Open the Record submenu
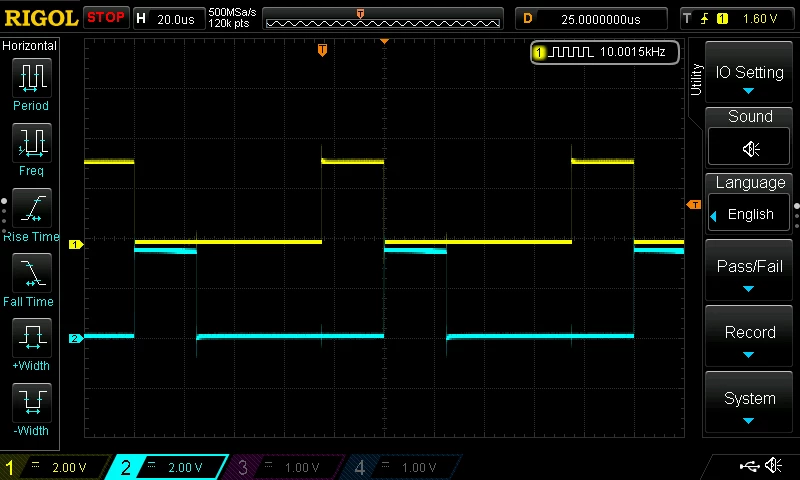This screenshot has width=800, height=480. [x=748, y=336]
